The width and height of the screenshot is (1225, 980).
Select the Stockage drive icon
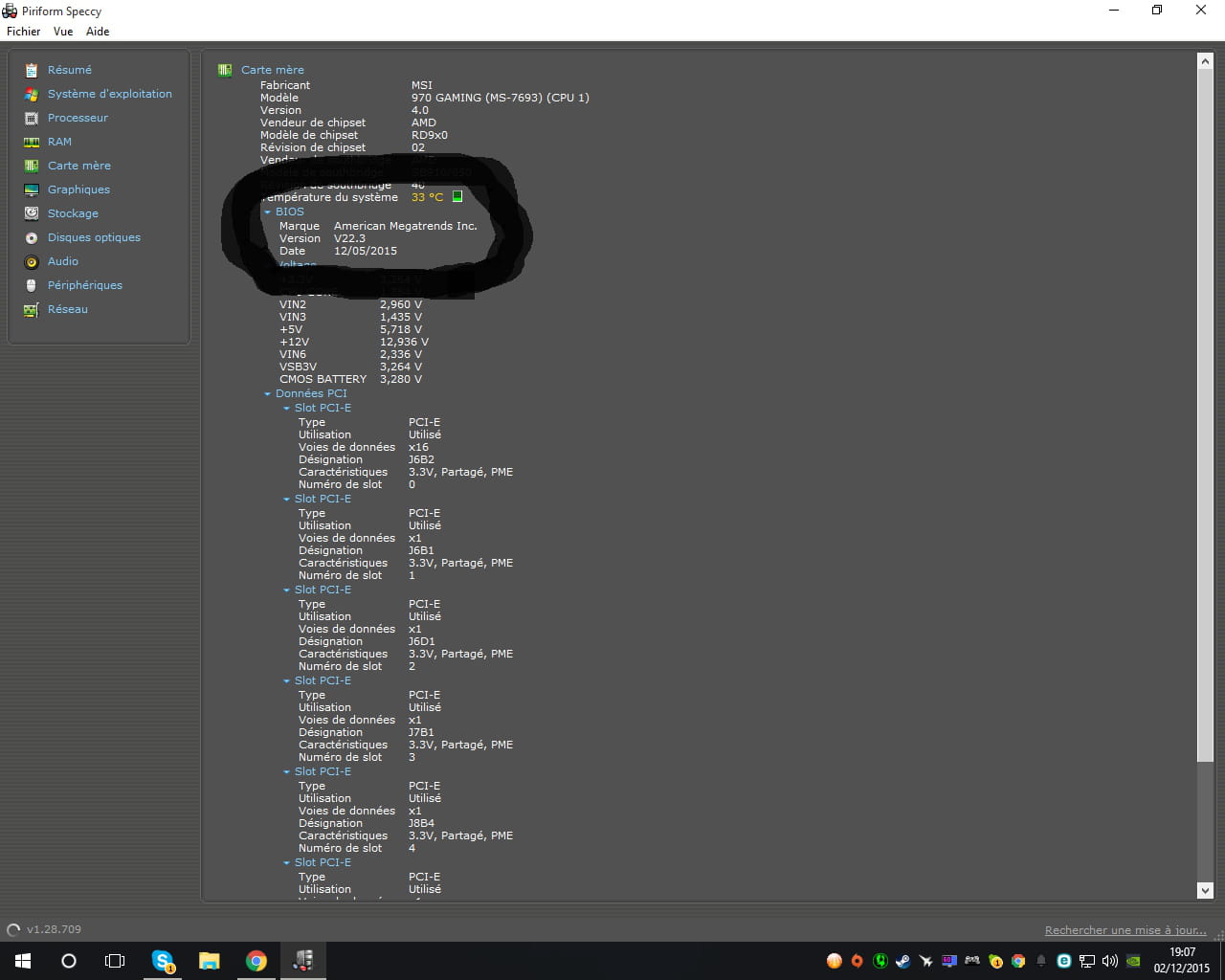tap(32, 213)
